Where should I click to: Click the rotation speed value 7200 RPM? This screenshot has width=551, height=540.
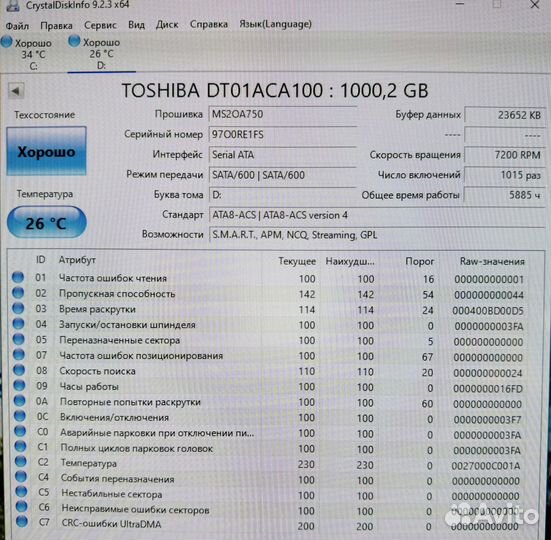505,155
